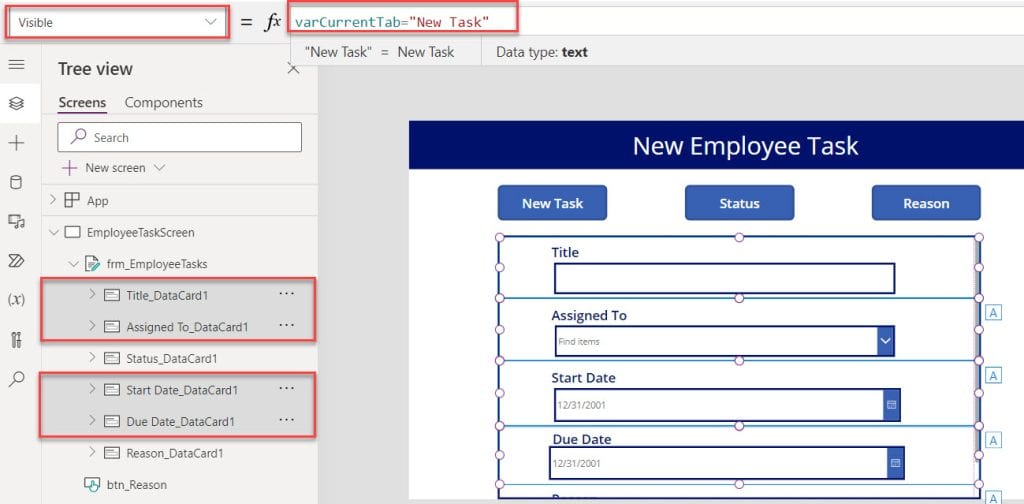
Task: Open the Advanced tools icon
Action: 16,339
